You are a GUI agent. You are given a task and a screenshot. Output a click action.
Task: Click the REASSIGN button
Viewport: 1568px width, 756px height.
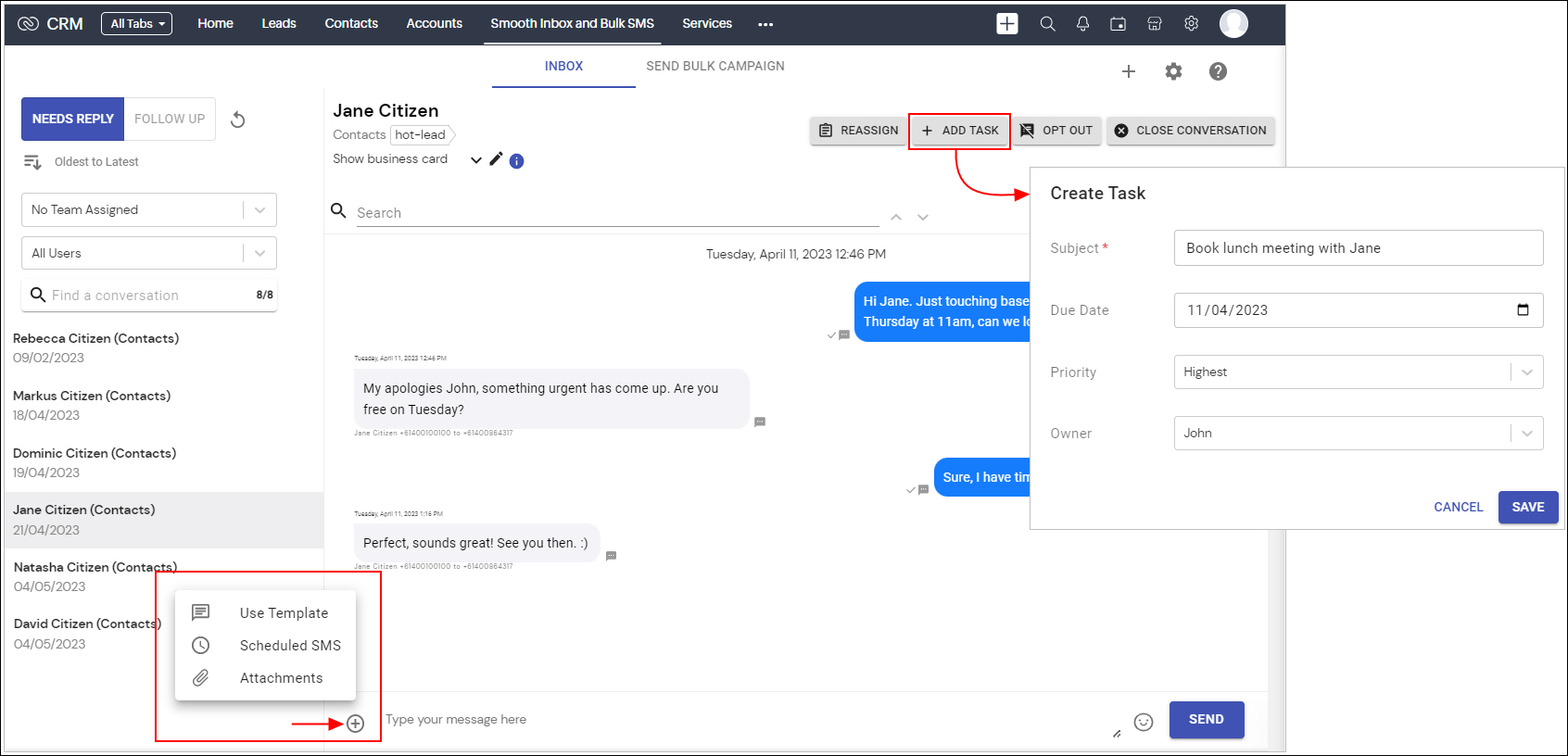point(858,131)
